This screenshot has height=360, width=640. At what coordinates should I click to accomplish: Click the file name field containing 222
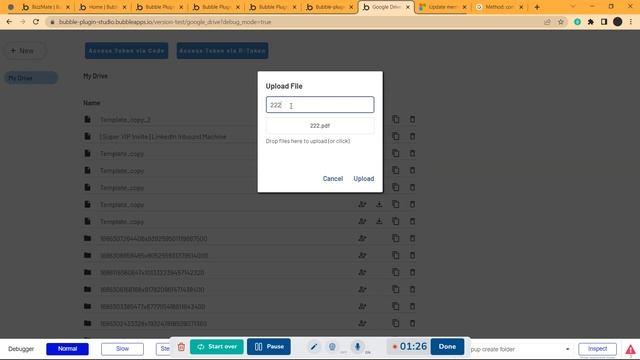coord(320,105)
